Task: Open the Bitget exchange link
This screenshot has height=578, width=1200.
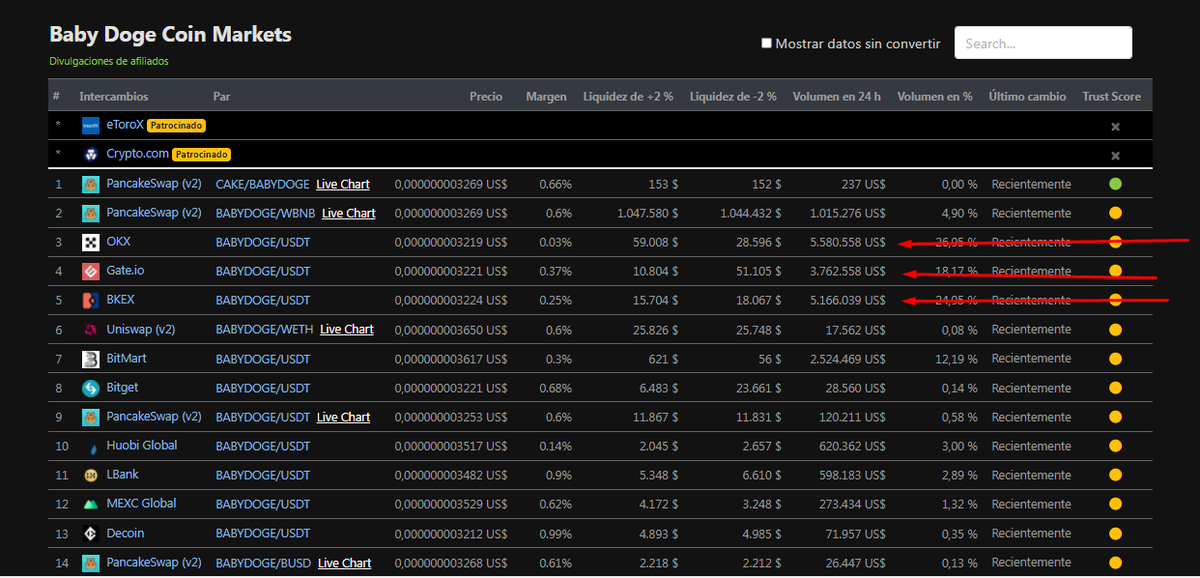Action: click(x=123, y=387)
